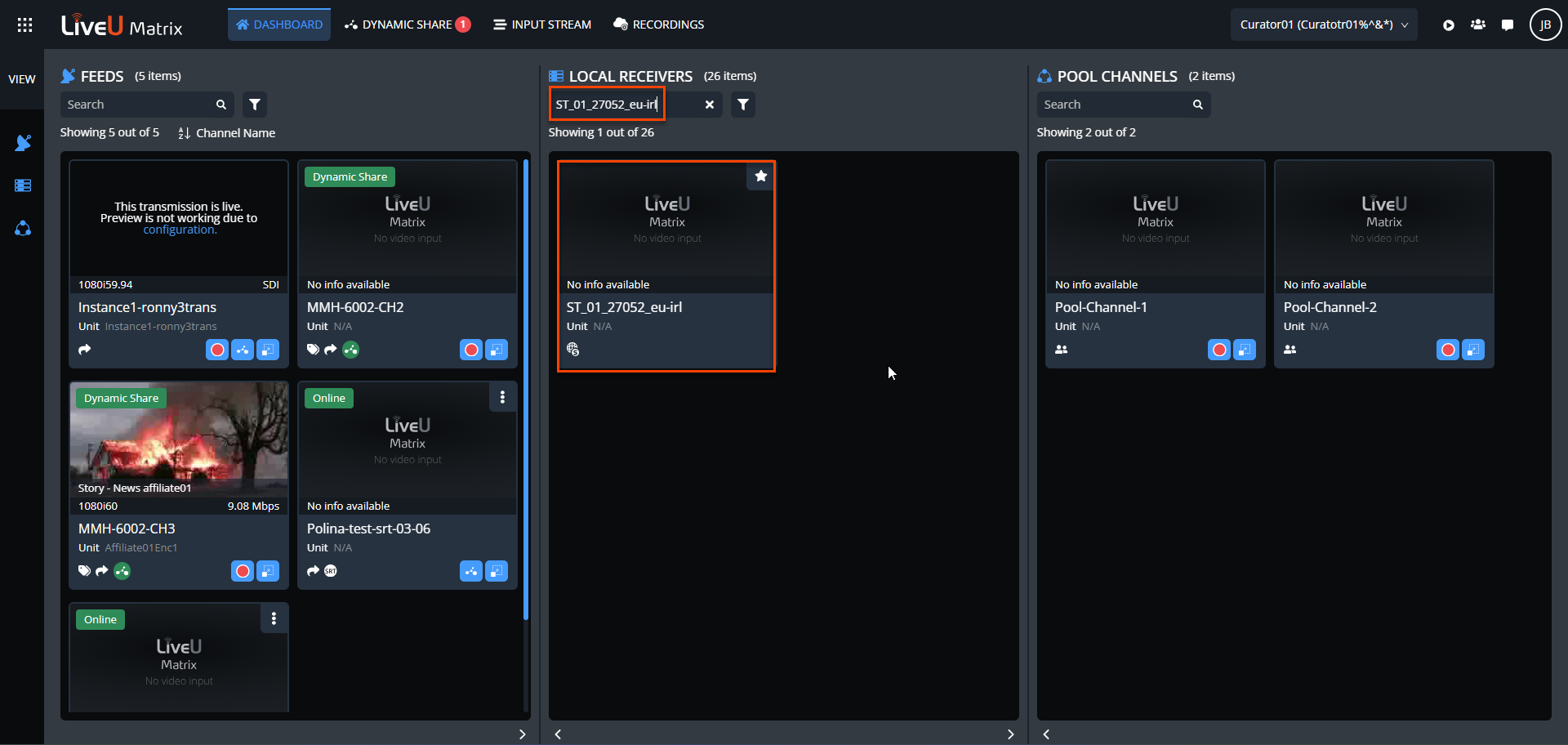Open the Dynamic Share tab
This screenshot has width=1568, height=745.
[408, 25]
